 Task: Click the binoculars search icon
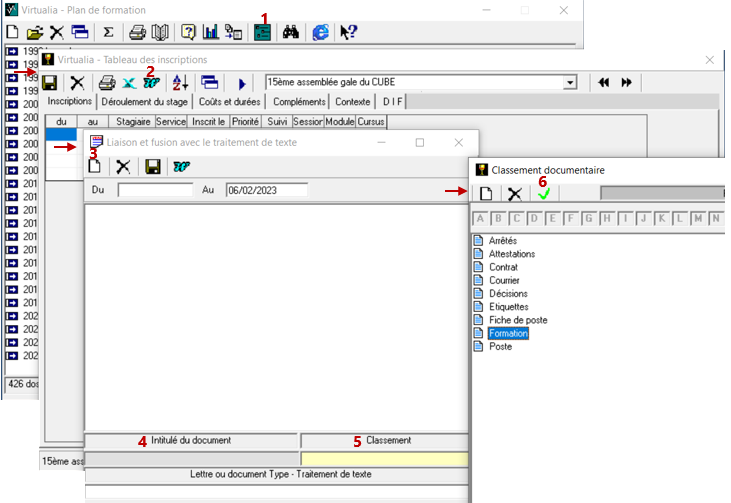(291, 32)
